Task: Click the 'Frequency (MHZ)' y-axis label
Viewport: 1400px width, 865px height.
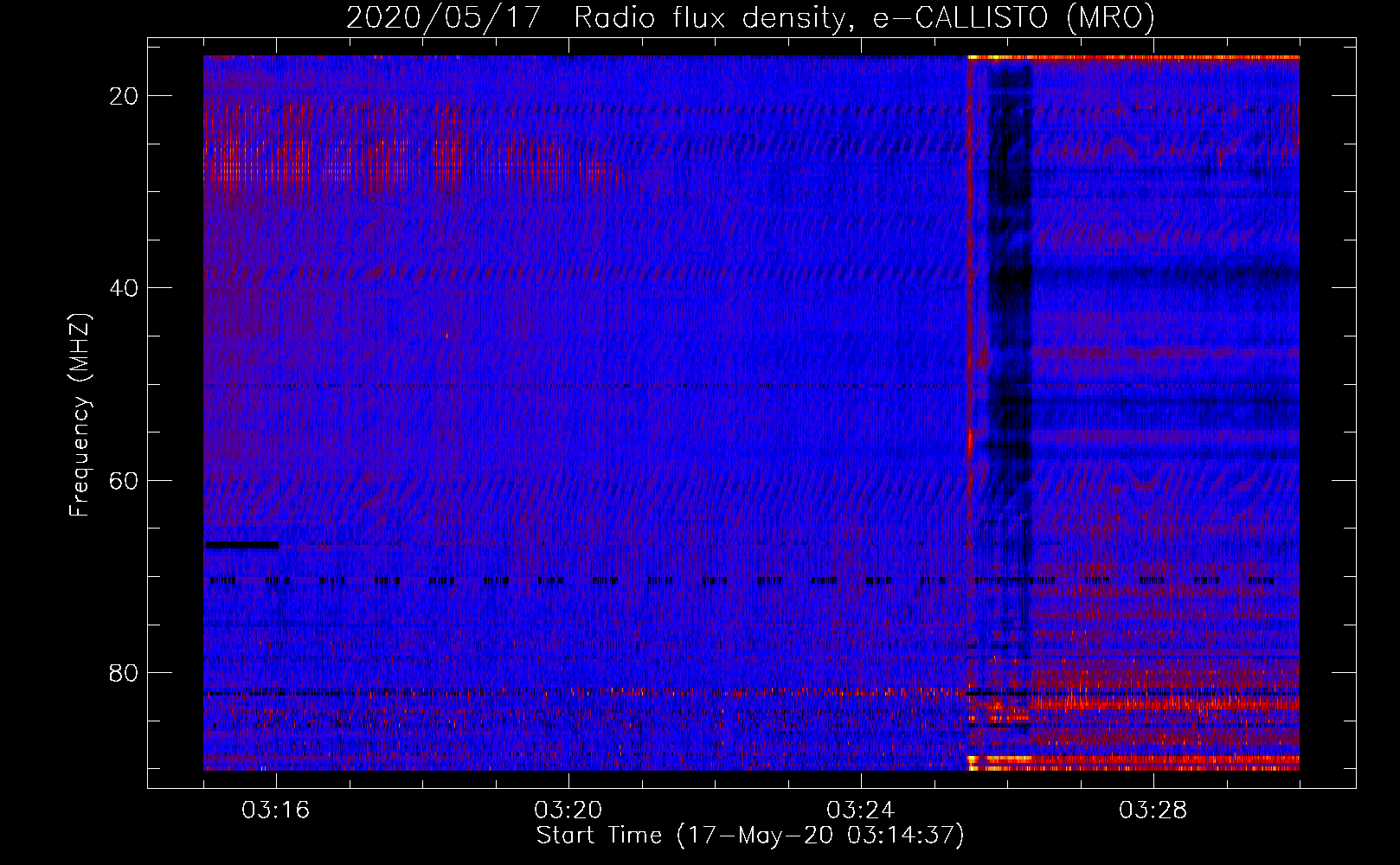Action: coord(80,415)
